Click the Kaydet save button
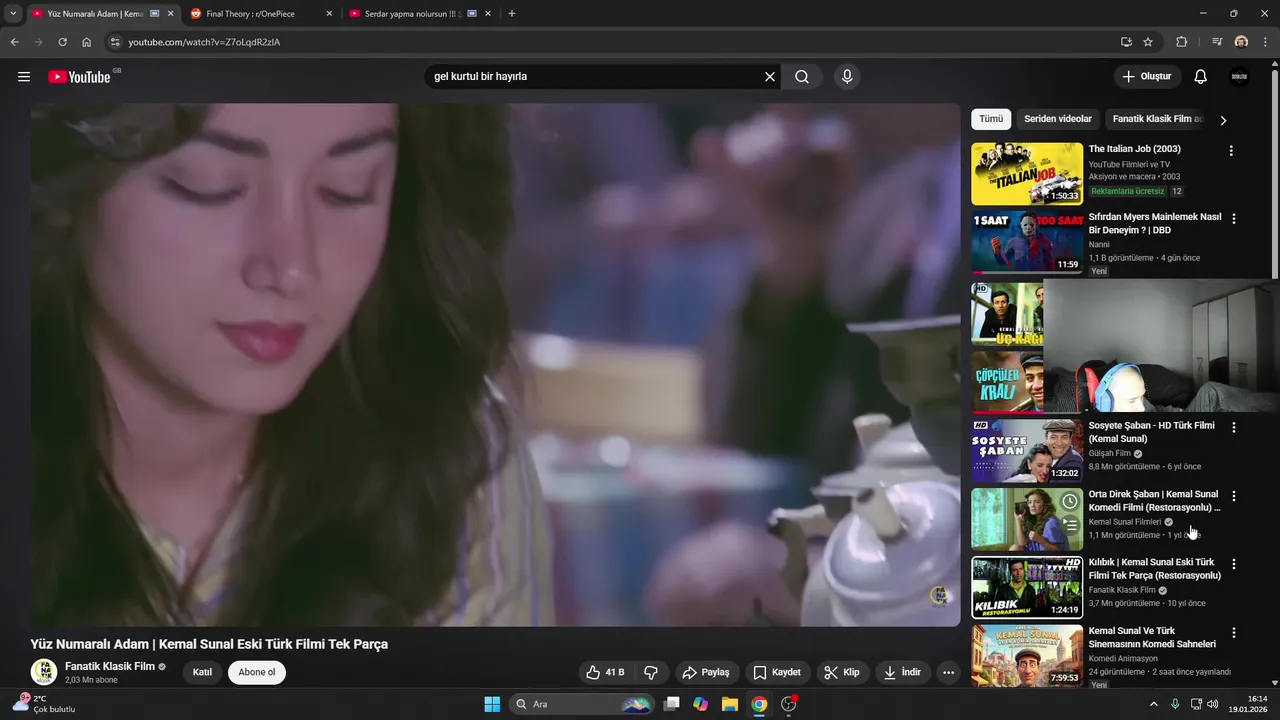 pos(777,672)
